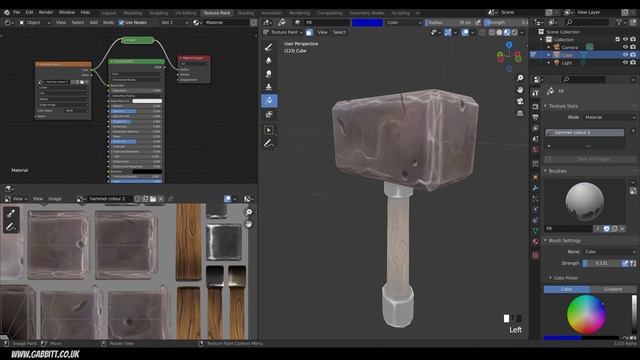Click the outliner search field

click(x=587, y=22)
